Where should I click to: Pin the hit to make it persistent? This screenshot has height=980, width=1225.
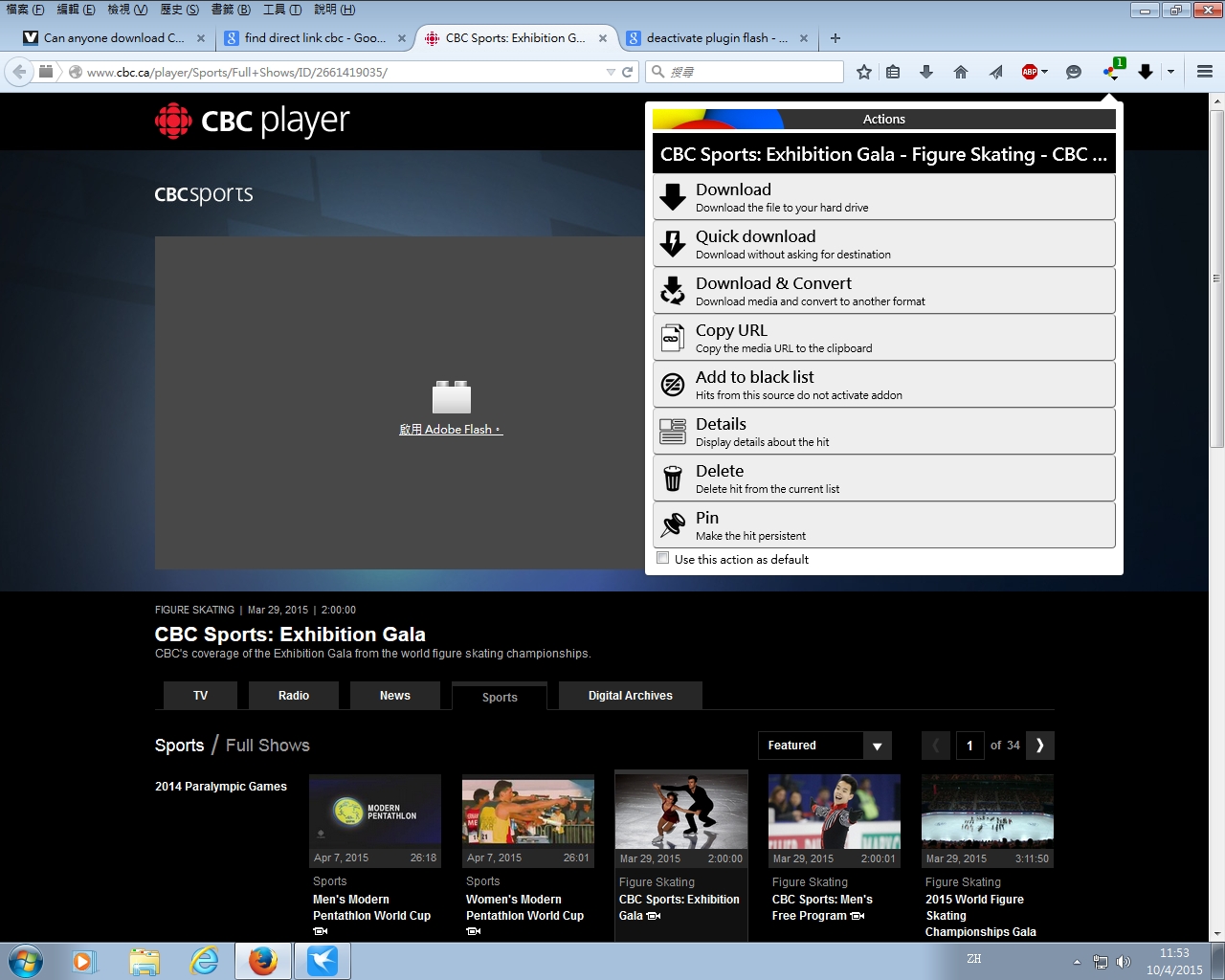(x=884, y=524)
